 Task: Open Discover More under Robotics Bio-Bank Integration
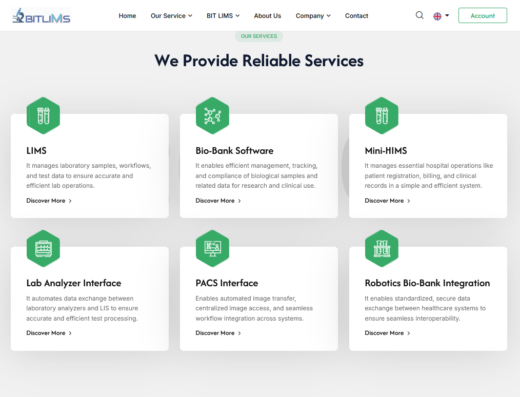384,333
